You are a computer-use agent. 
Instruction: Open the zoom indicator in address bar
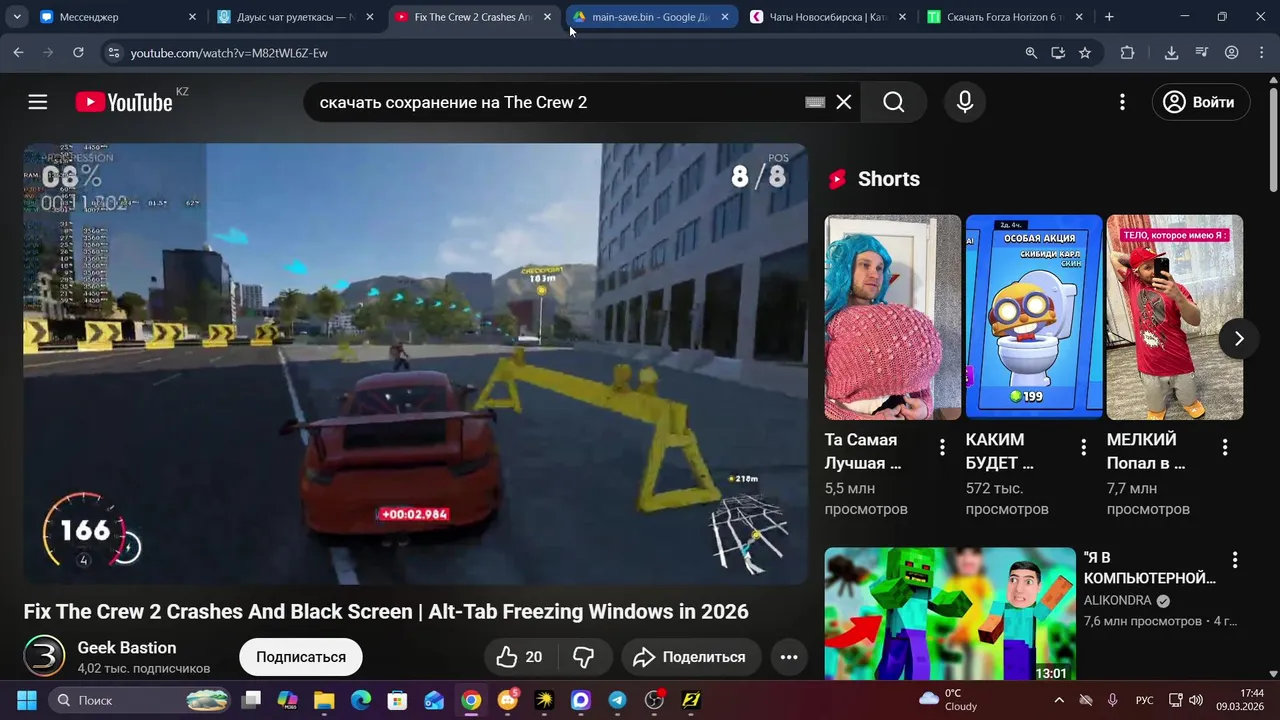pyautogui.click(x=1031, y=53)
